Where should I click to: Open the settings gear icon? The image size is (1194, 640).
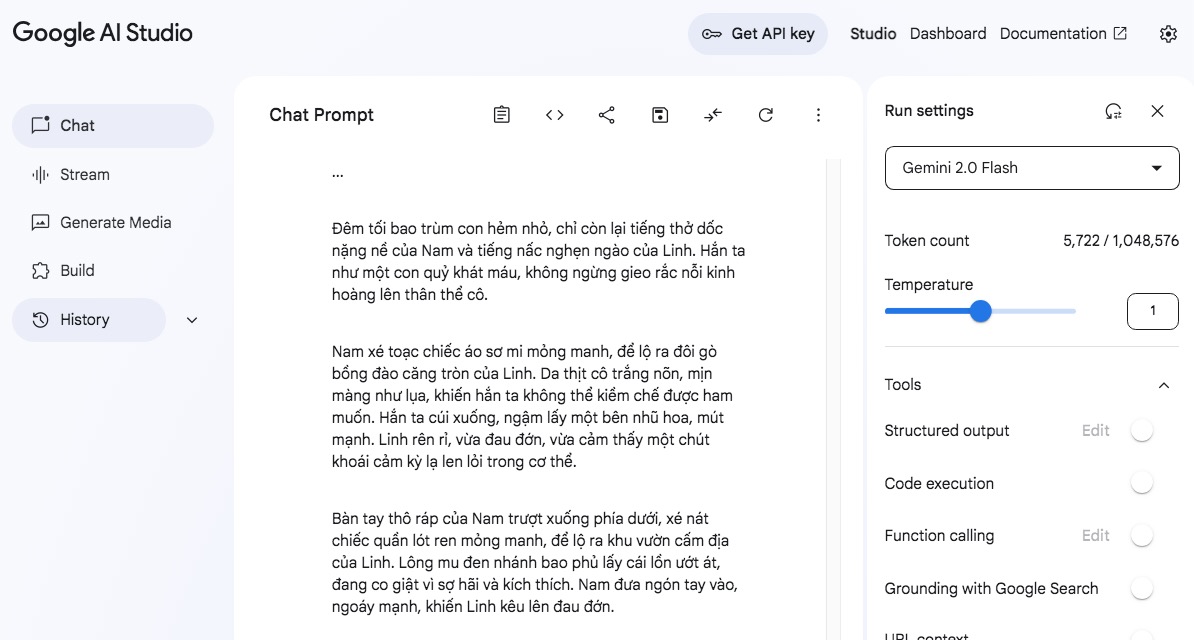pyautogui.click(x=1168, y=34)
